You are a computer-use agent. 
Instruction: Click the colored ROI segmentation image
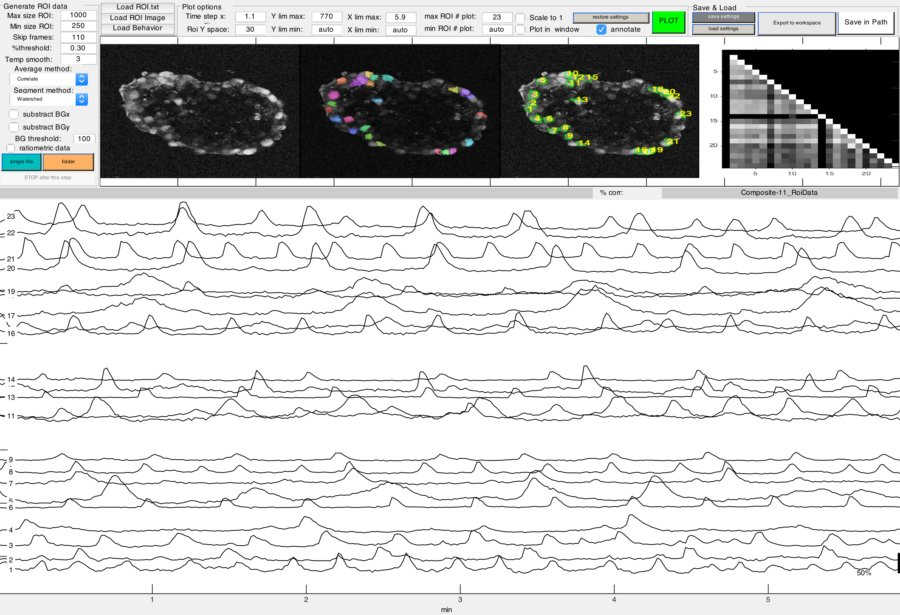point(401,111)
